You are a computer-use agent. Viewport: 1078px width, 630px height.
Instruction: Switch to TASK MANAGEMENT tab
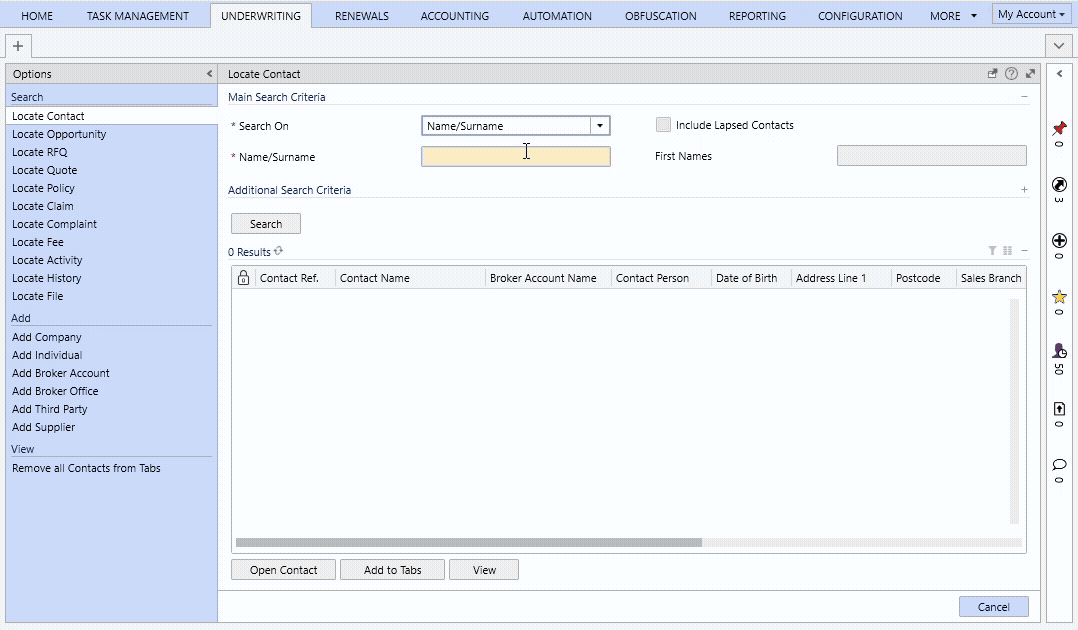(138, 16)
